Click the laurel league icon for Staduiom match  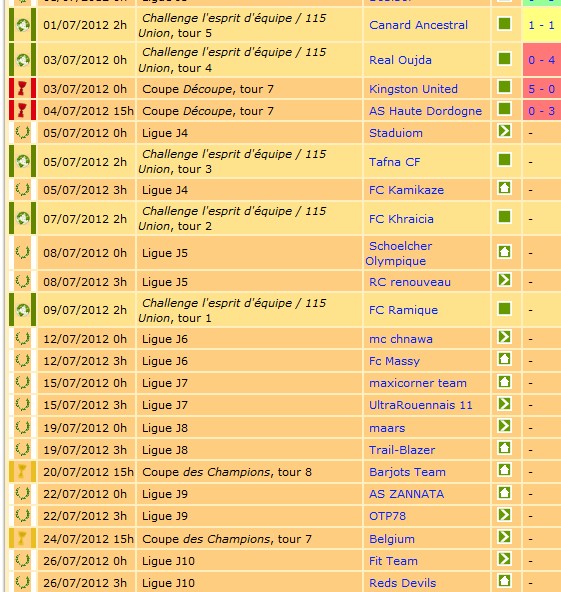tap(22, 132)
